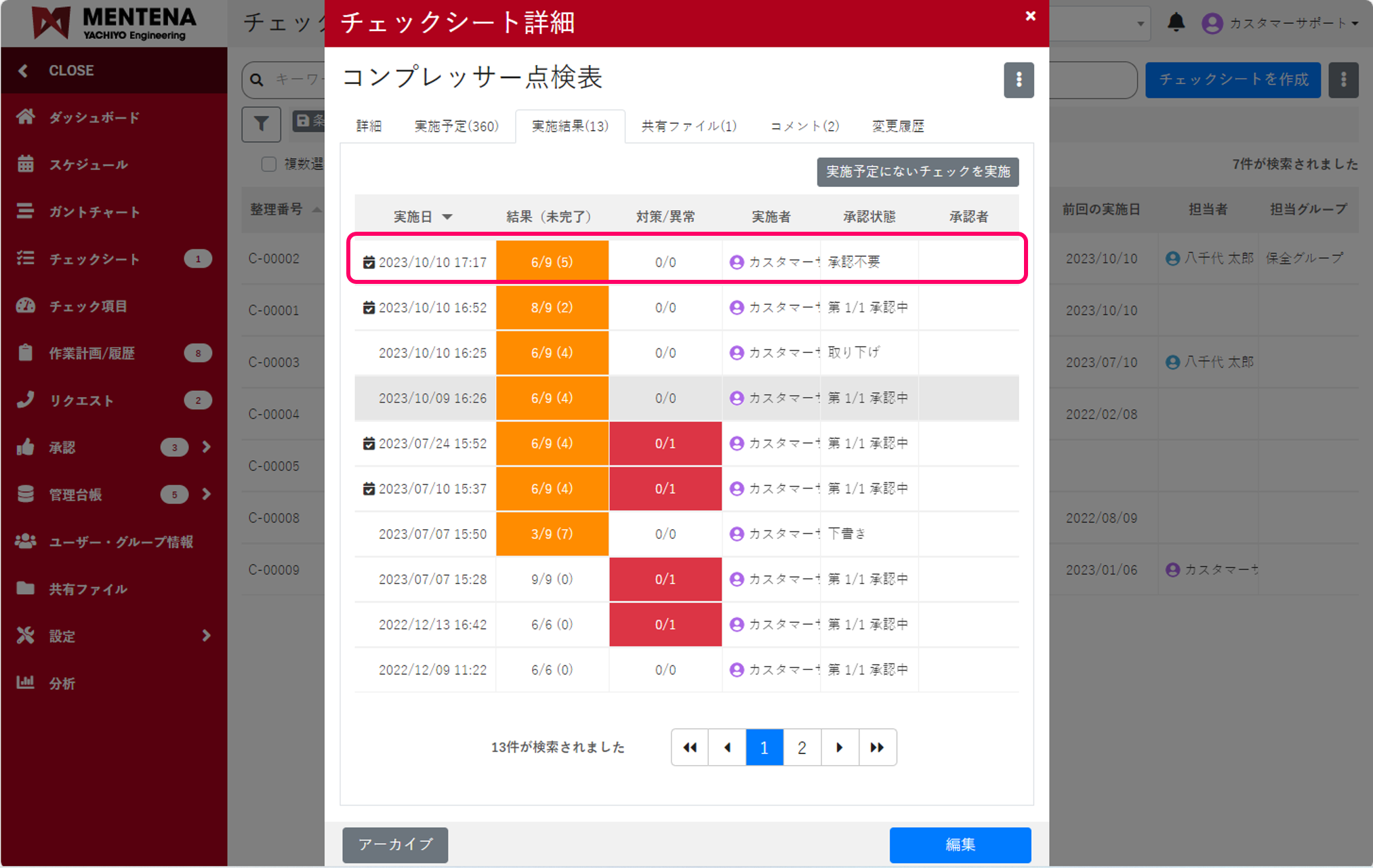Open Schedule (スケジュール) in the sidebar
Viewport: 1373px width, 868px height.
88,165
